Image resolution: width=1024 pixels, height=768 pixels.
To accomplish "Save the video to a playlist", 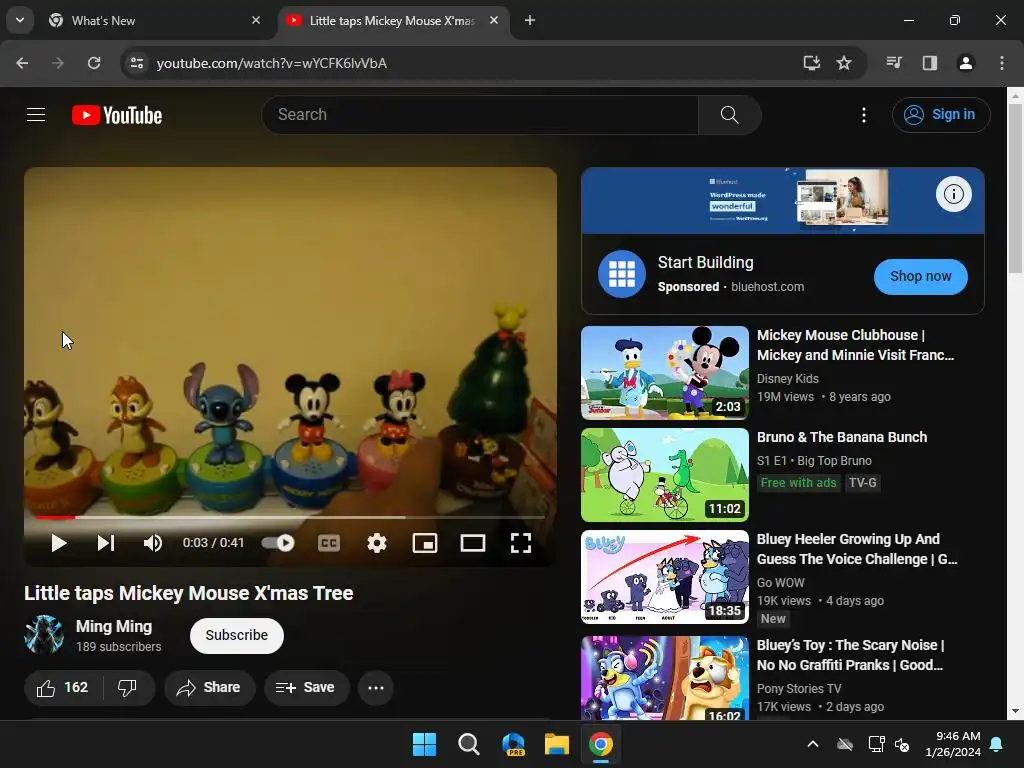I will click(306, 688).
